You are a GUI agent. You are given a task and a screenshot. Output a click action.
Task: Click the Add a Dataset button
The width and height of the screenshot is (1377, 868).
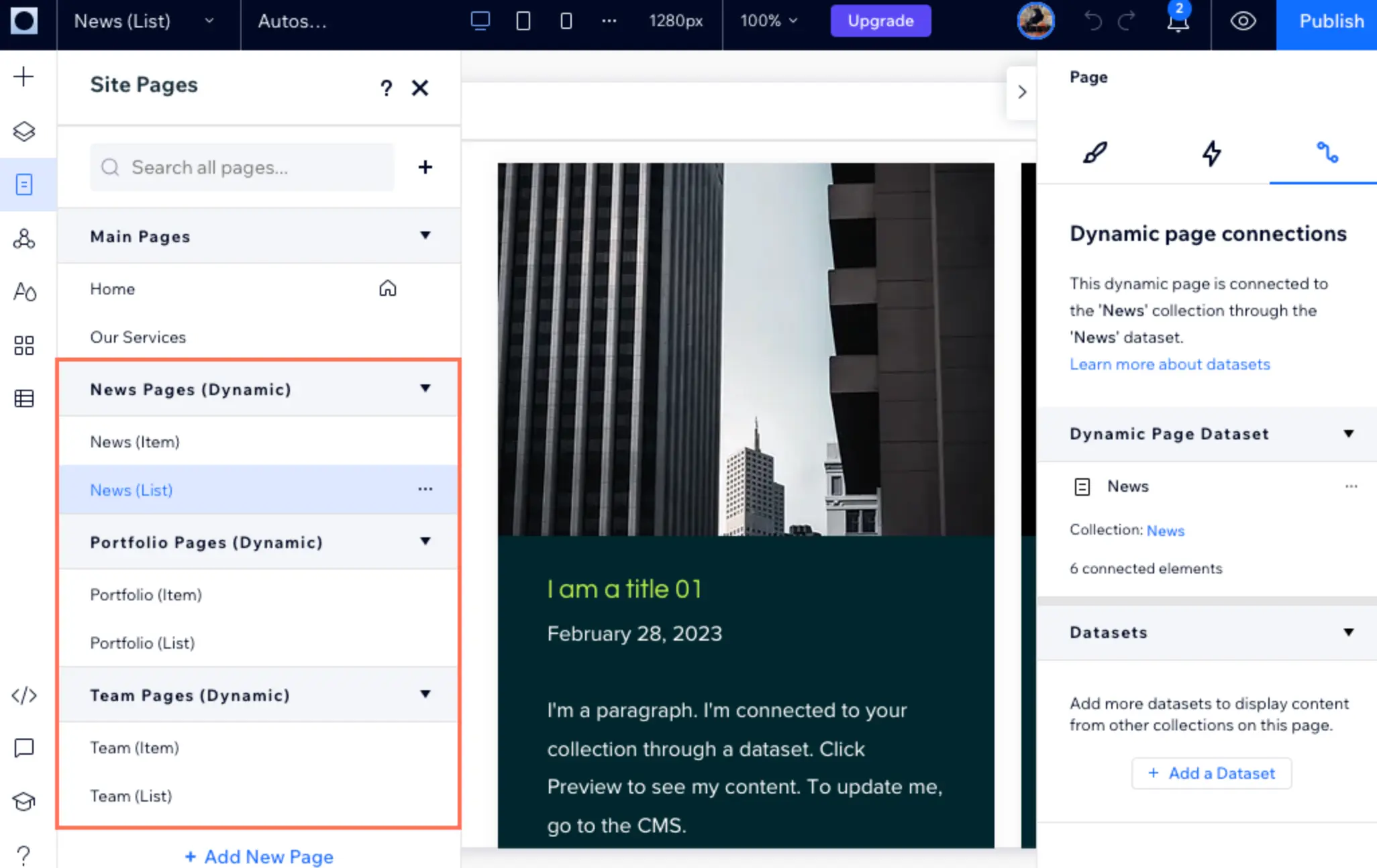[x=1211, y=773]
